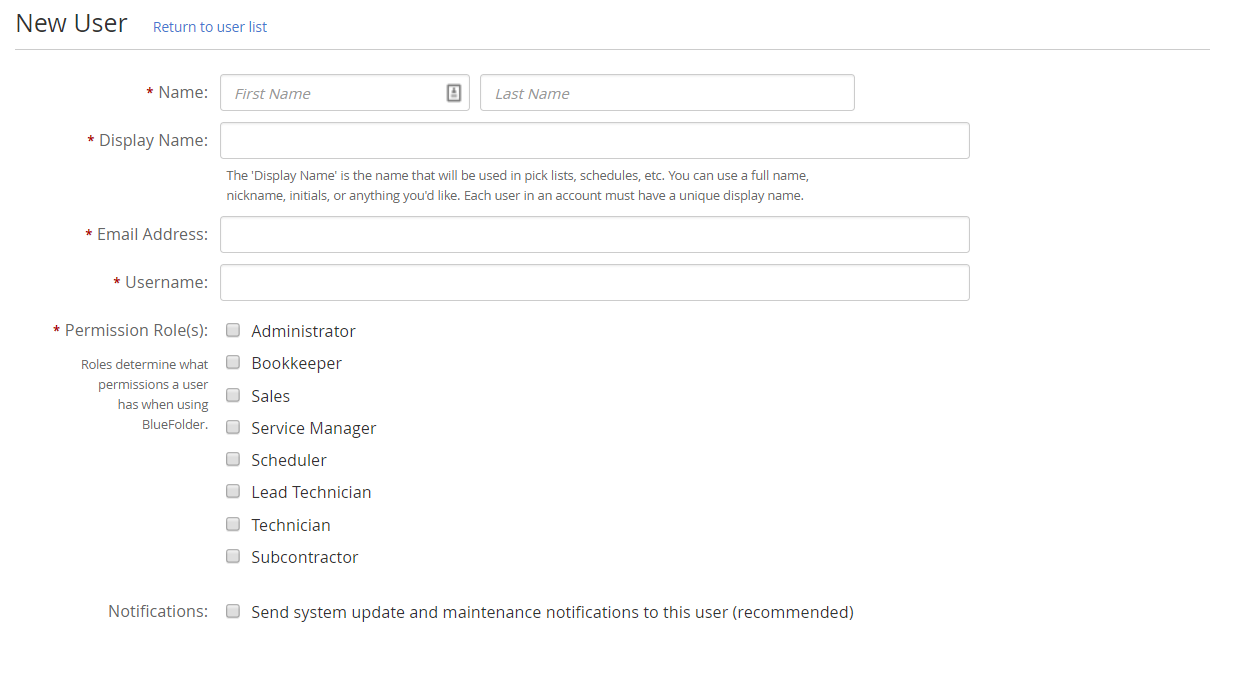This screenshot has width=1234, height=687.
Task: Click the Notifications label
Action: tap(158, 611)
